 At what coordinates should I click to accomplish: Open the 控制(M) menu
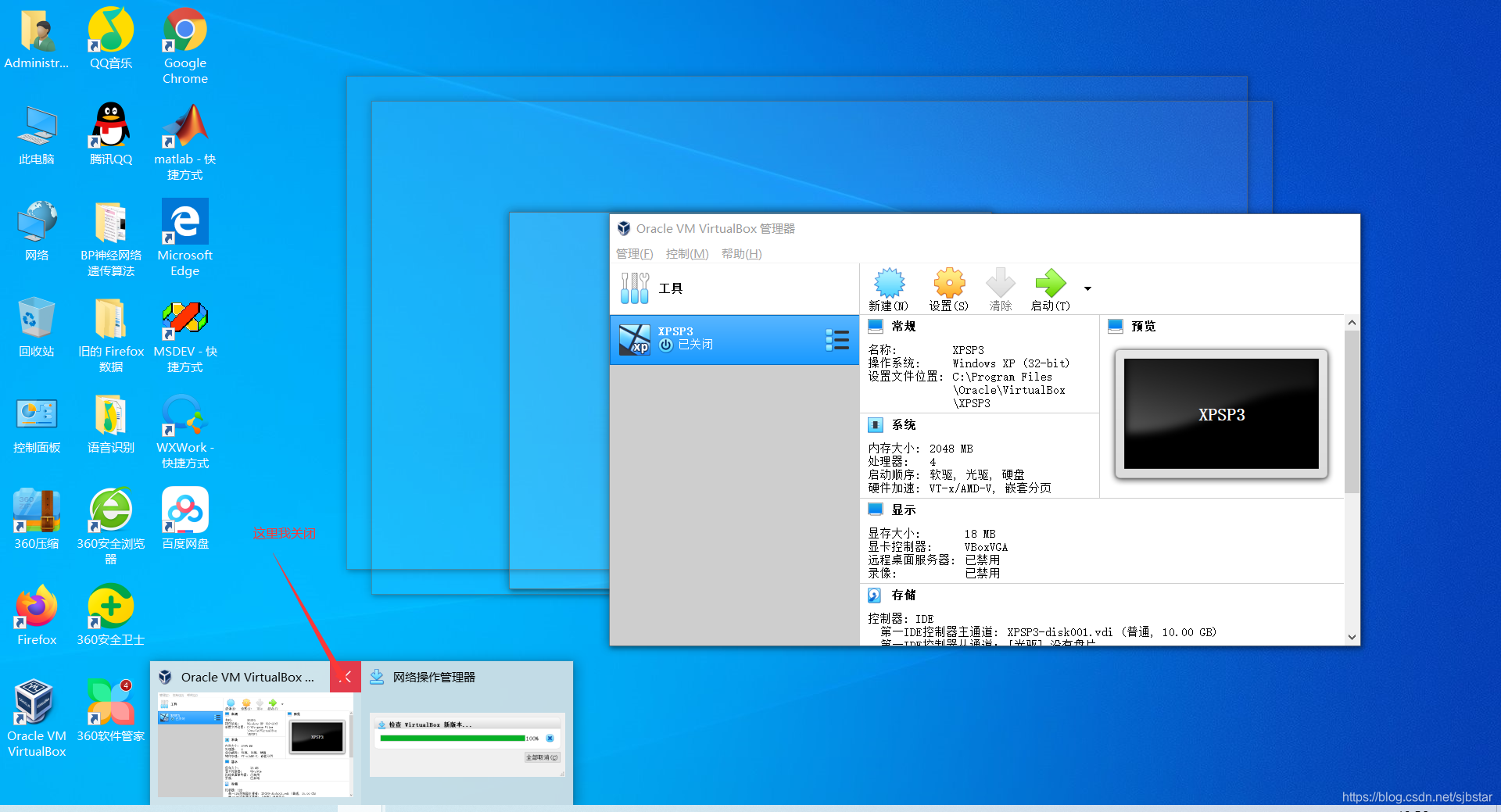tap(687, 254)
